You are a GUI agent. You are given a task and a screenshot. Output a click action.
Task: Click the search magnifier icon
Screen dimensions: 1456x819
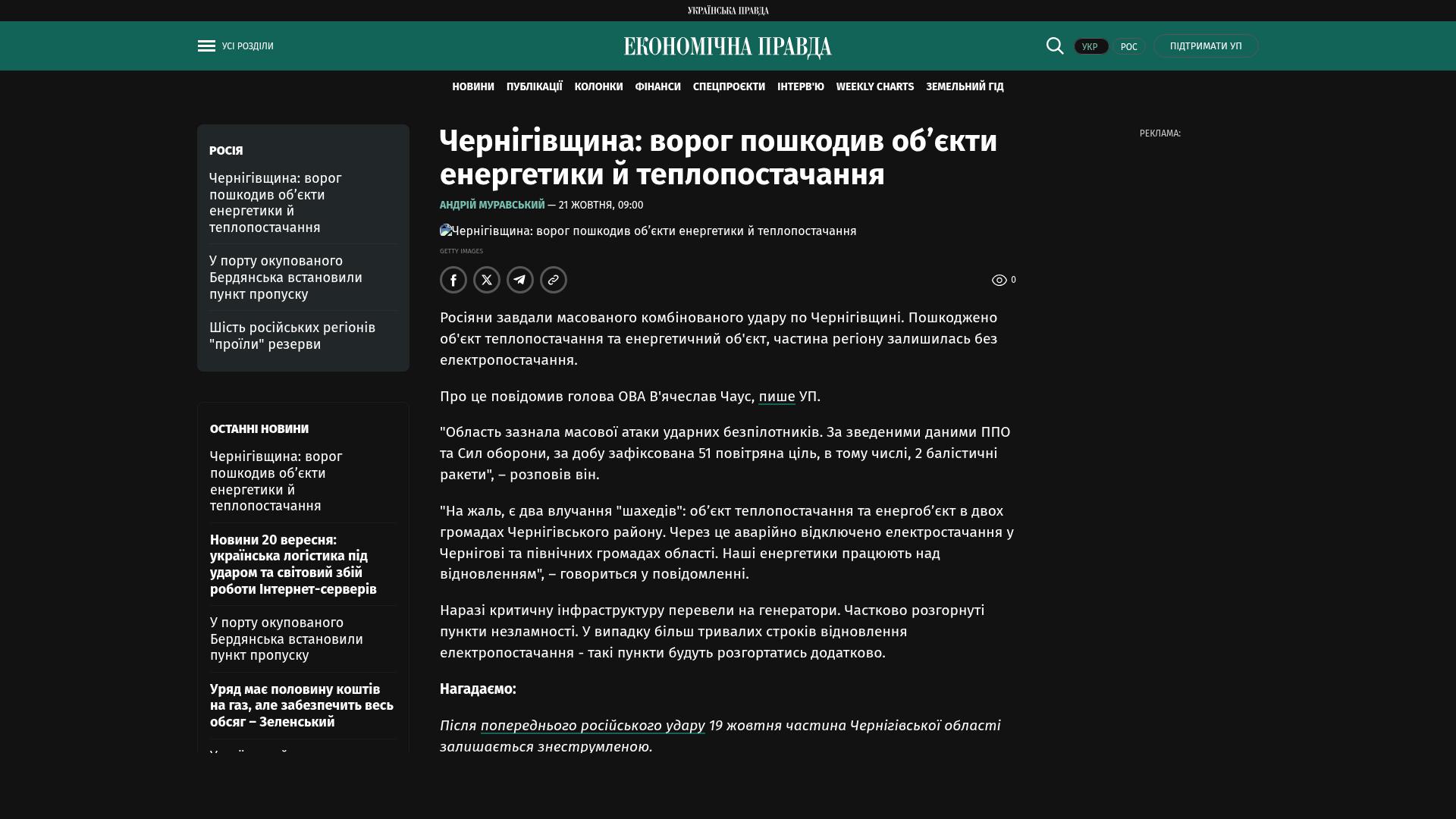1055,45
